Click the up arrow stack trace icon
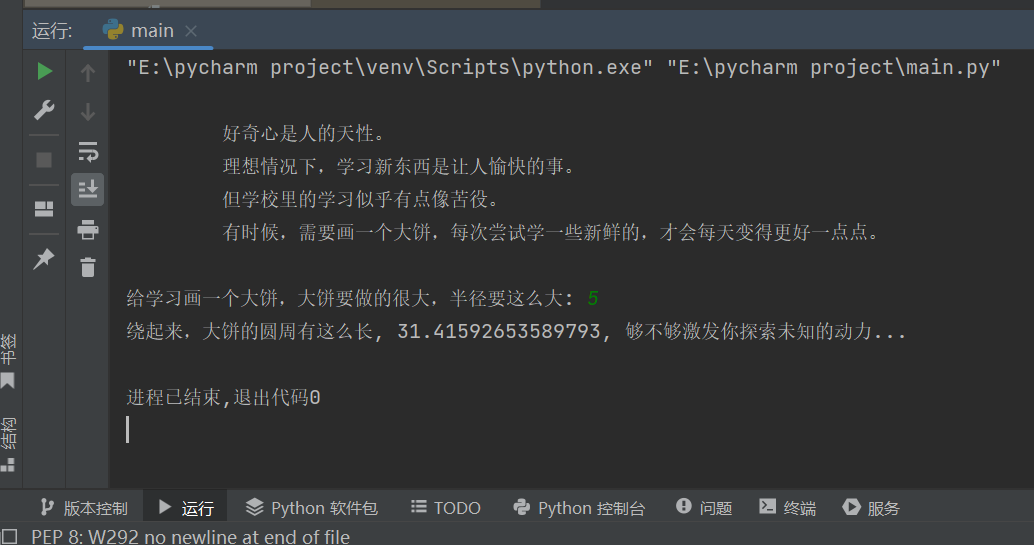 tap(88, 73)
